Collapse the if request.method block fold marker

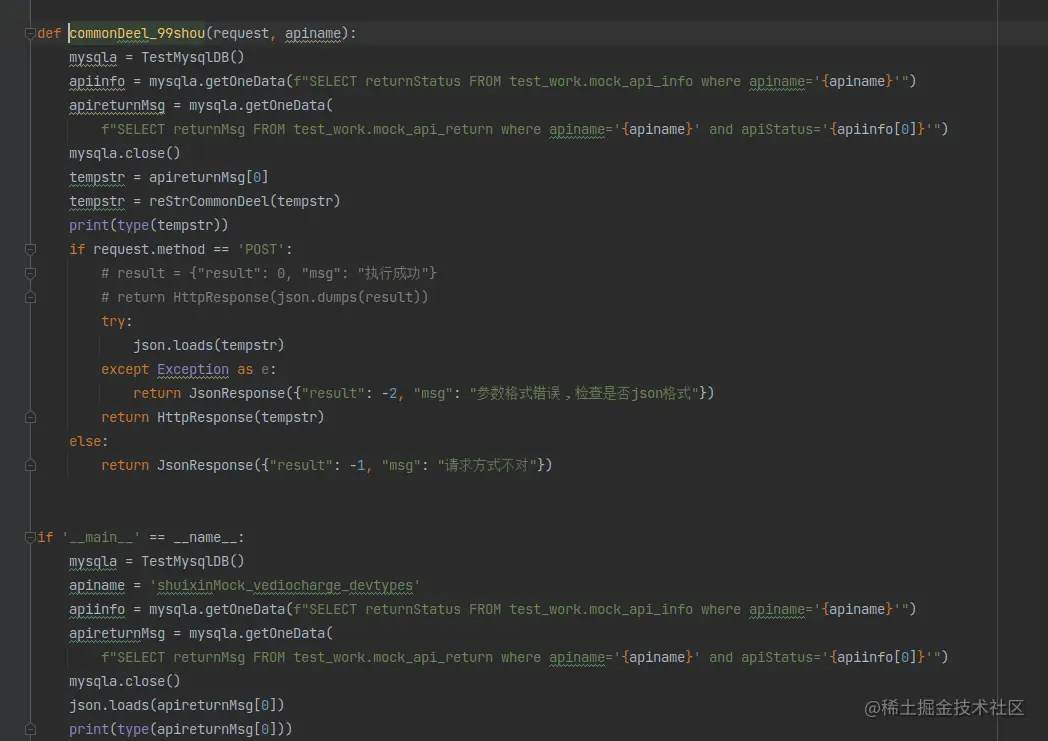click(x=30, y=249)
